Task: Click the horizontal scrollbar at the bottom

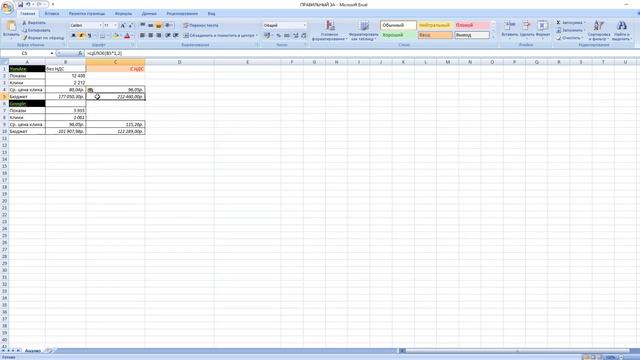Action: pyautogui.click(x=518, y=351)
